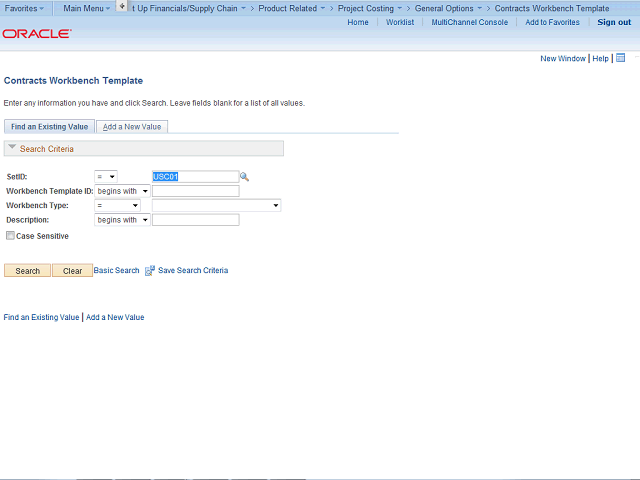Click the personalize page icon beside Help
This screenshot has height=480, width=640.
(x=620, y=58)
